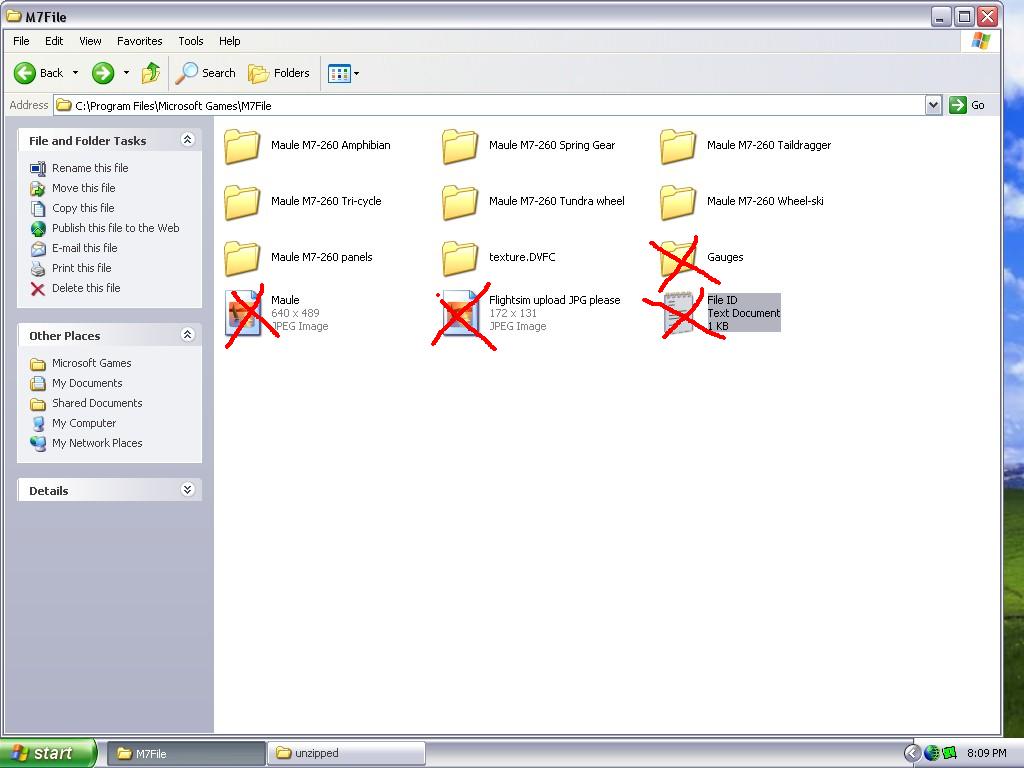Viewport: 1024px width, 768px height.
Task: Go to My Network Places
Action: (97, 443)
